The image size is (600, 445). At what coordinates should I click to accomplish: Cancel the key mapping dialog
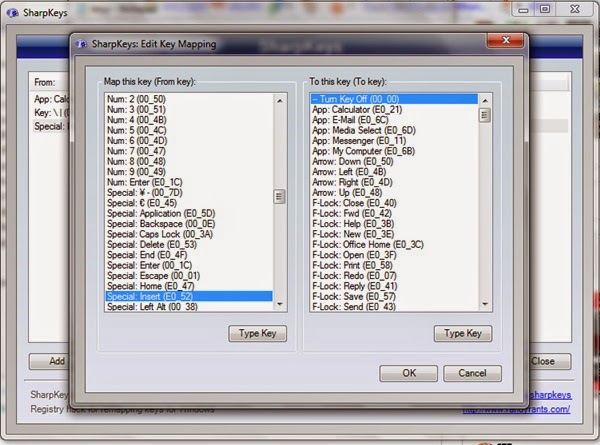point(473,373)
